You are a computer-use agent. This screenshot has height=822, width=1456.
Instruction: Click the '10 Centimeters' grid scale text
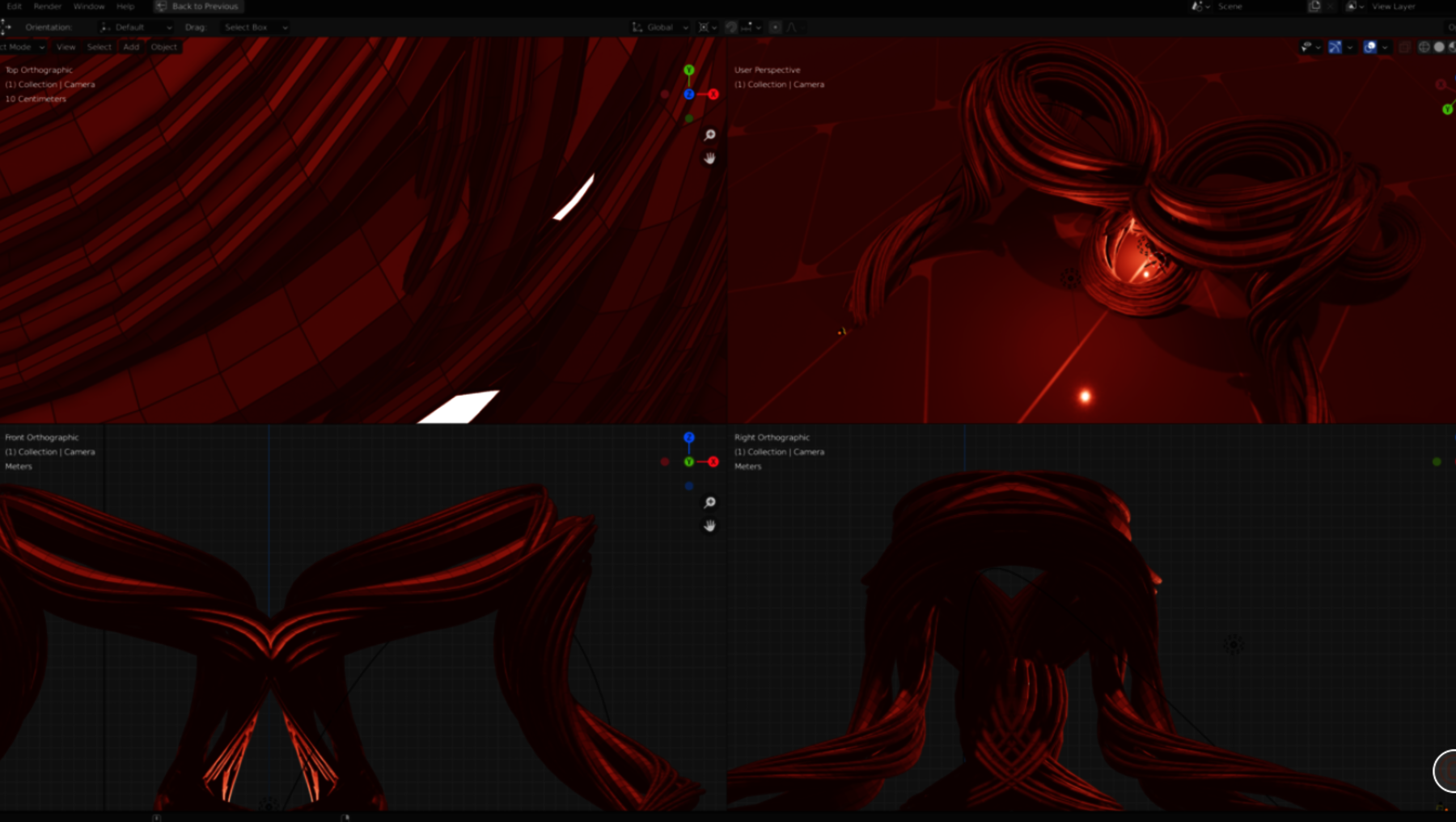36,100
